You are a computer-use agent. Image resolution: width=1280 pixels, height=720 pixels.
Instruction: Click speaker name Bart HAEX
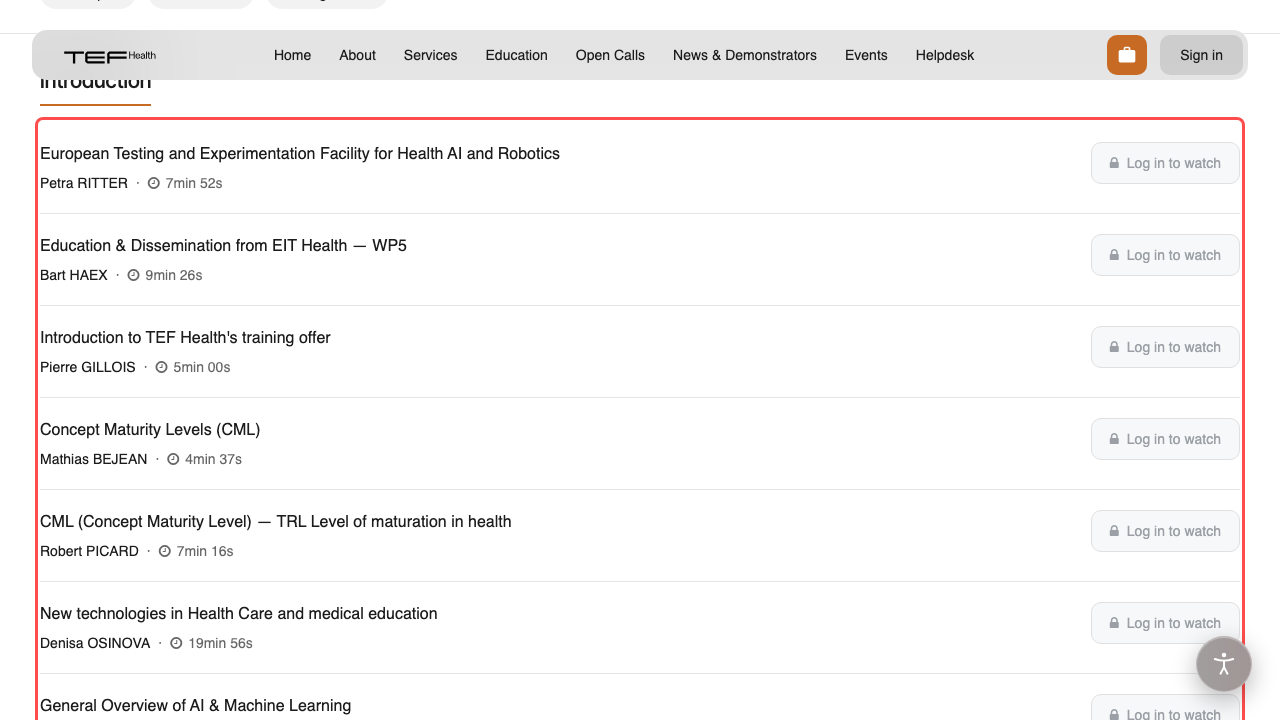point(74,275)
